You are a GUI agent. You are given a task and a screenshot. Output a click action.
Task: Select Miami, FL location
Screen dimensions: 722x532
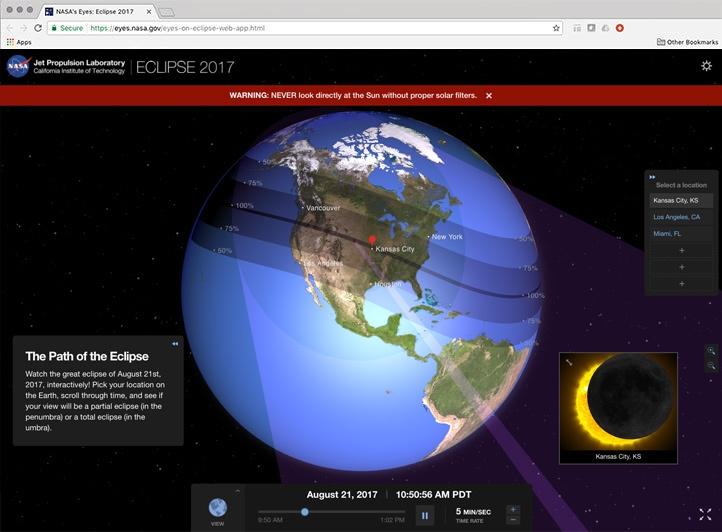(667, 233)
